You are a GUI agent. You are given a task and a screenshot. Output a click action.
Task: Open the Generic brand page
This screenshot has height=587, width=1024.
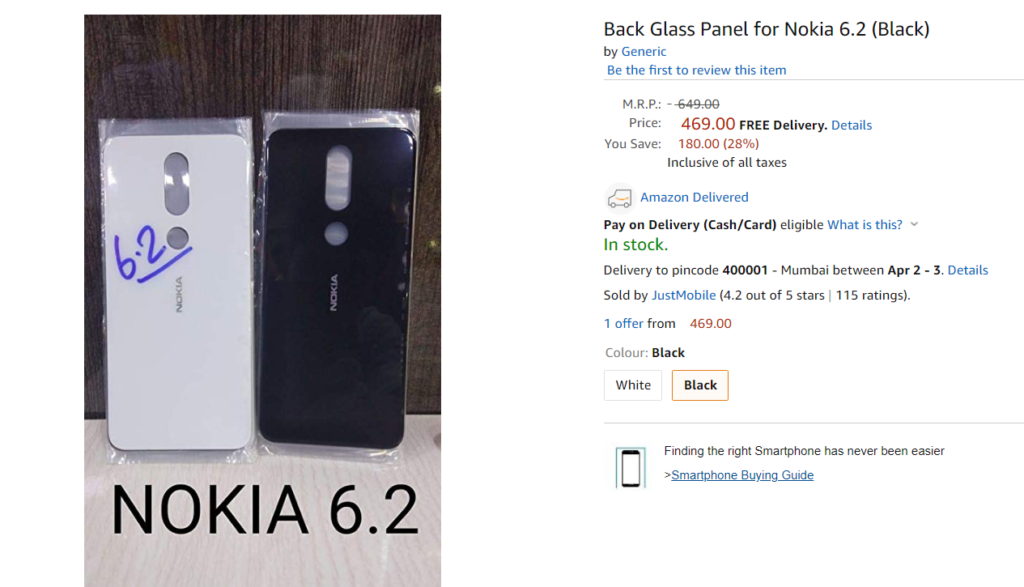click(x=644, y=51)
